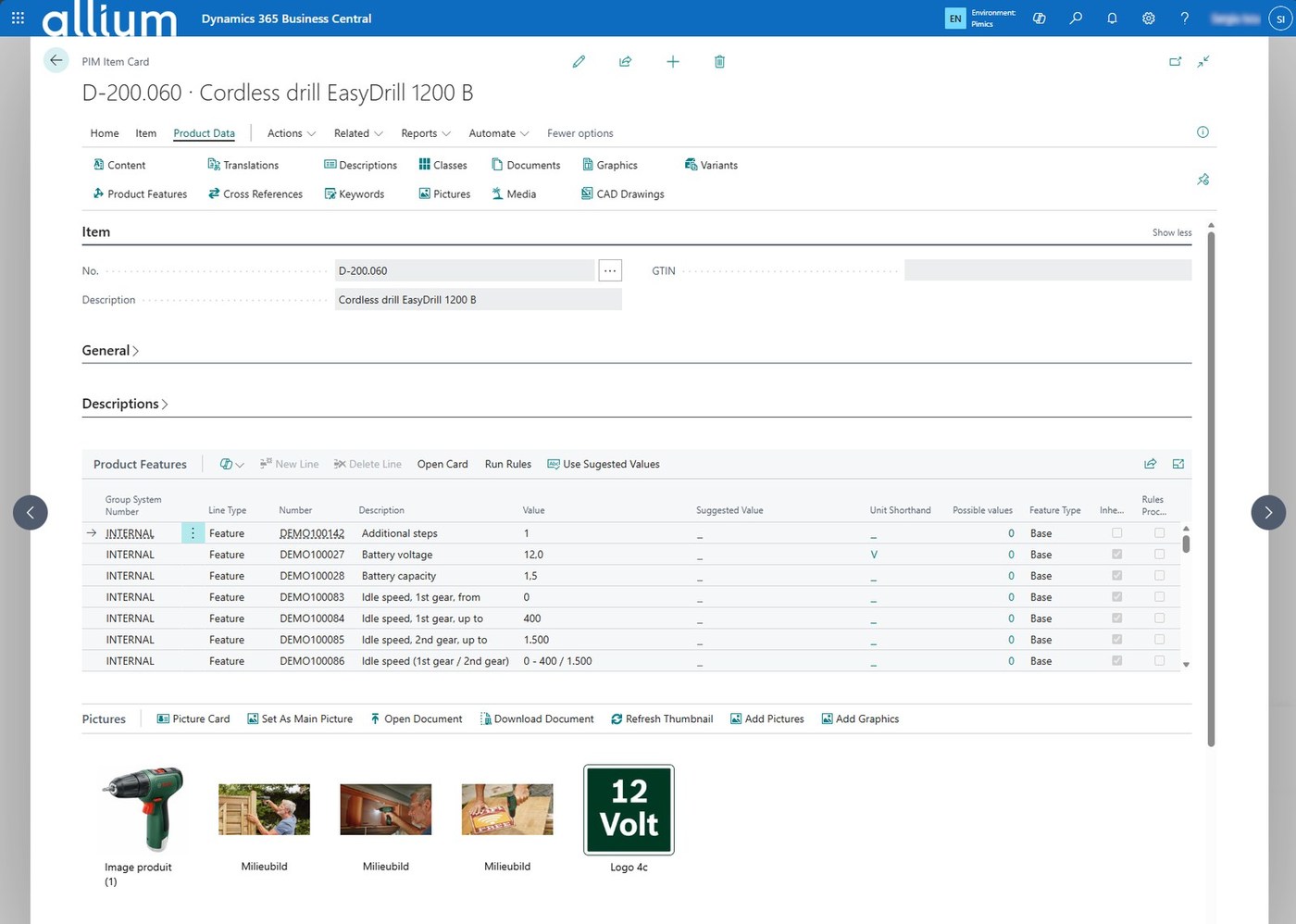Expand the General section

point(110,351)
